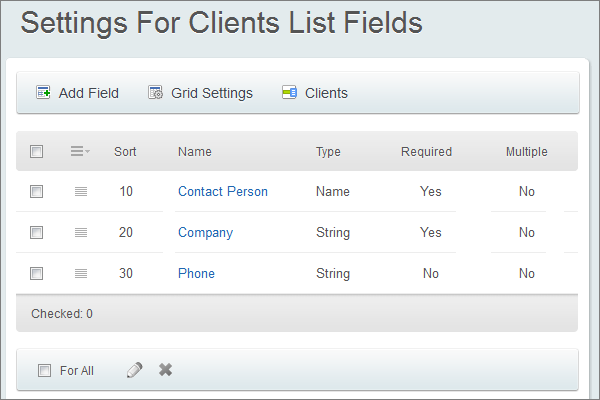Open the Contact Person field link
The image size is (600, 400).
(x=222, y=192)
